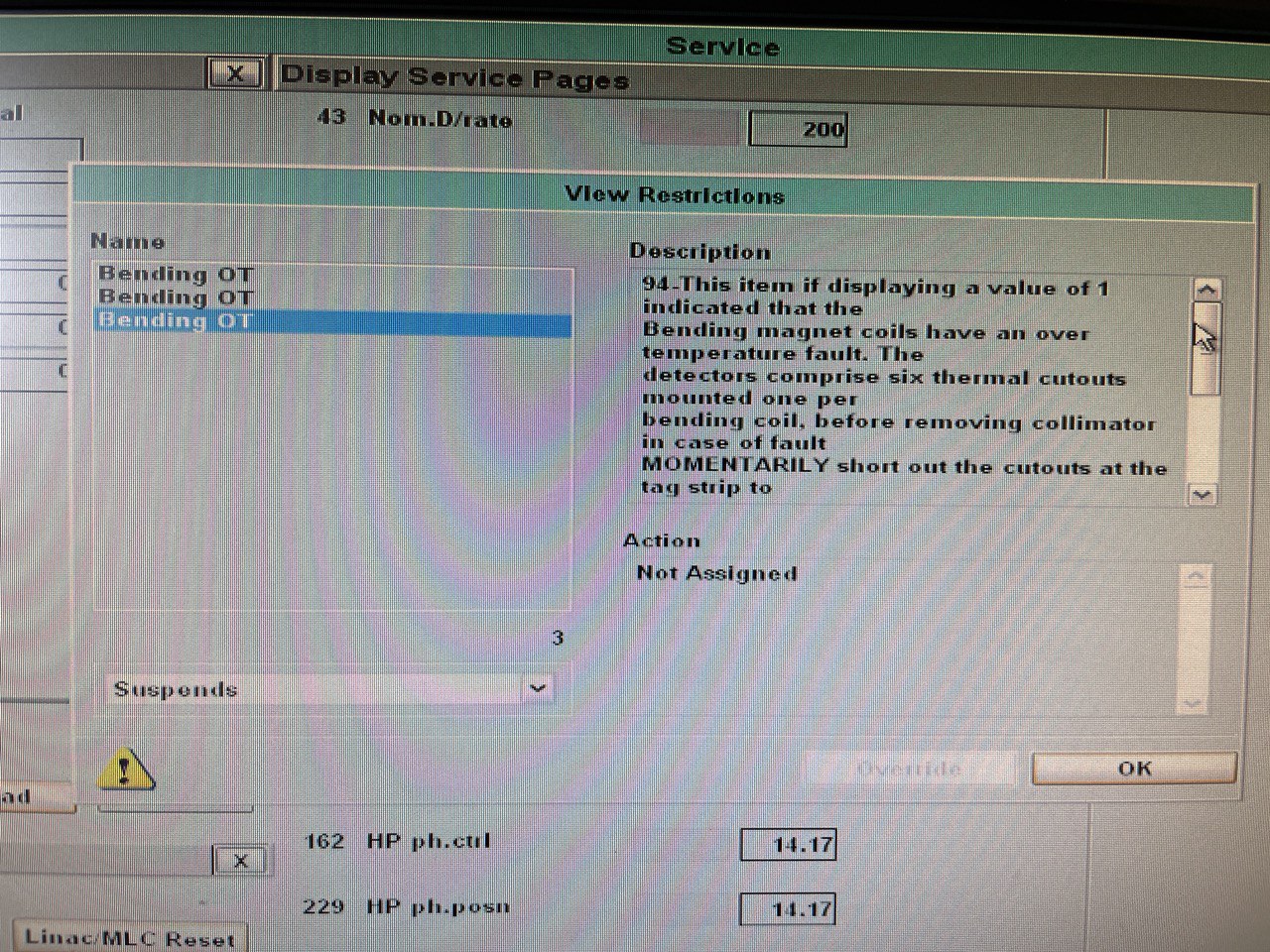
Task: Click the Description scrollbar up arrow
Action: (1206, 290)
